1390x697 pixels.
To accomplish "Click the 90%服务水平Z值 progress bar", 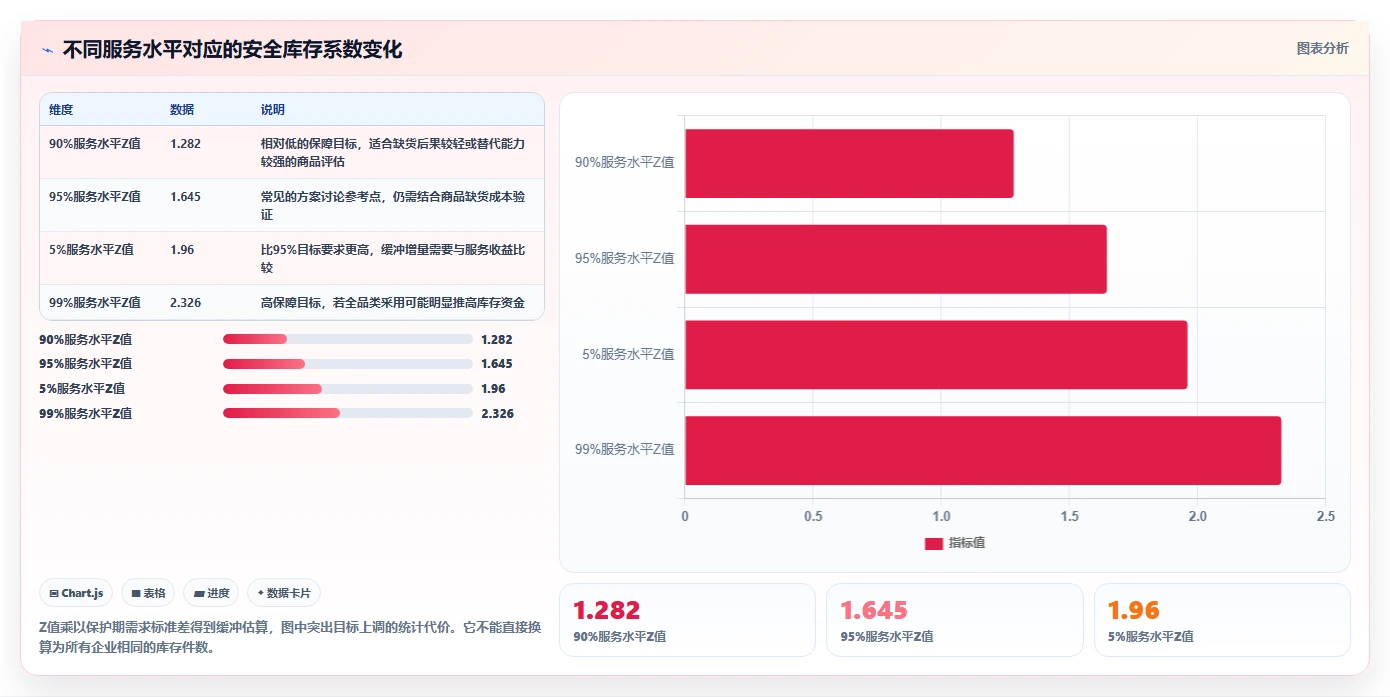I will [348, 340].
